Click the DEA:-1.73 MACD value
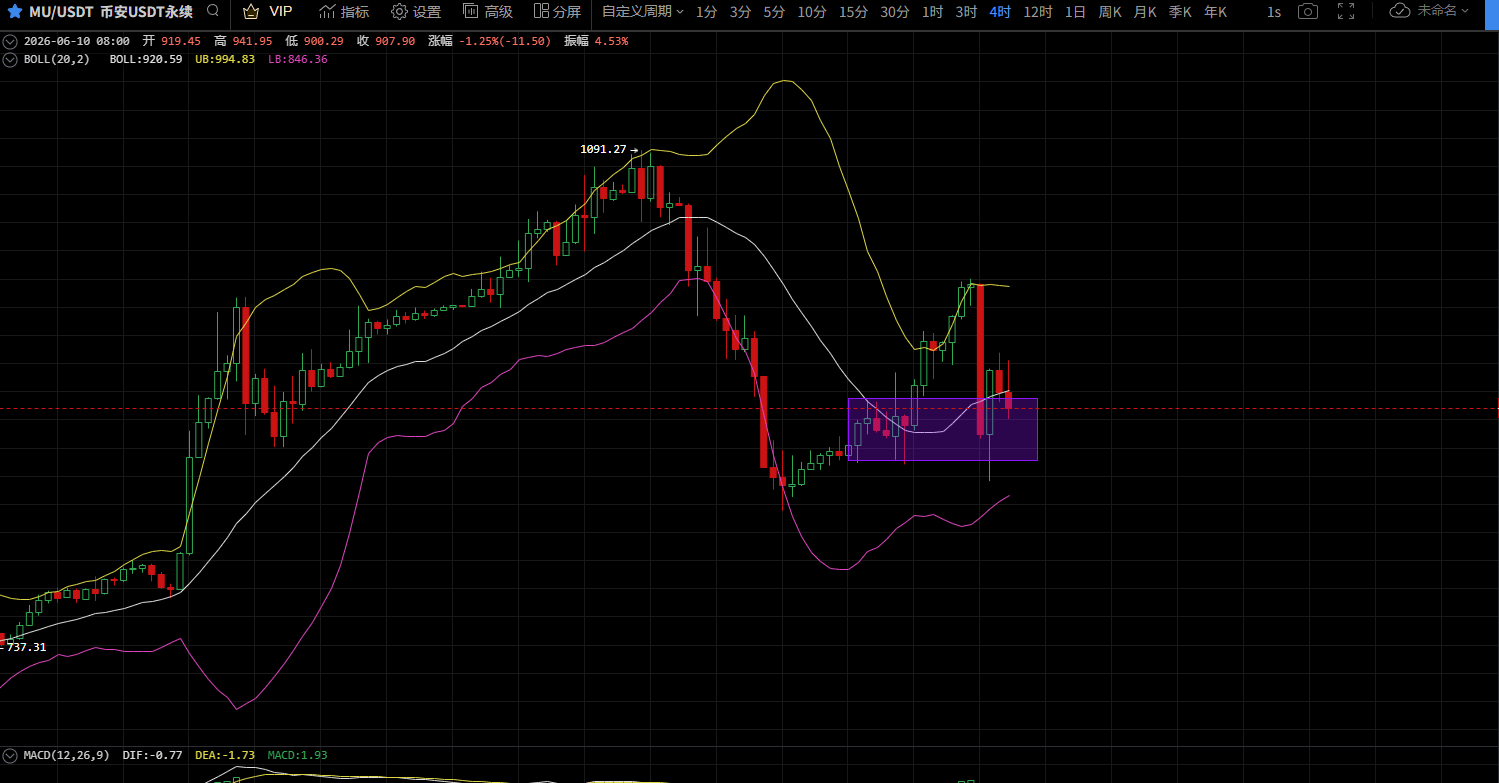This screenshot has width=1499, height=783. (225, 755)
